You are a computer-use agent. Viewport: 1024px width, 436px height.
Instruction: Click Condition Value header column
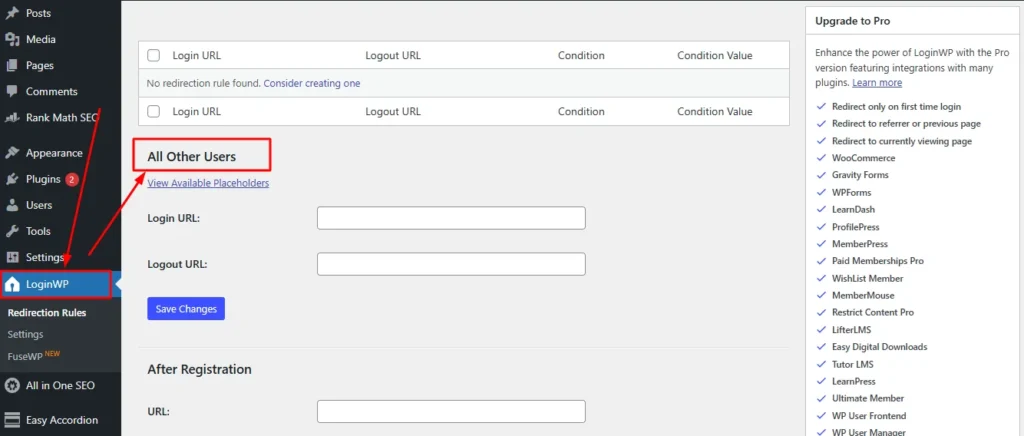point(714,55)
